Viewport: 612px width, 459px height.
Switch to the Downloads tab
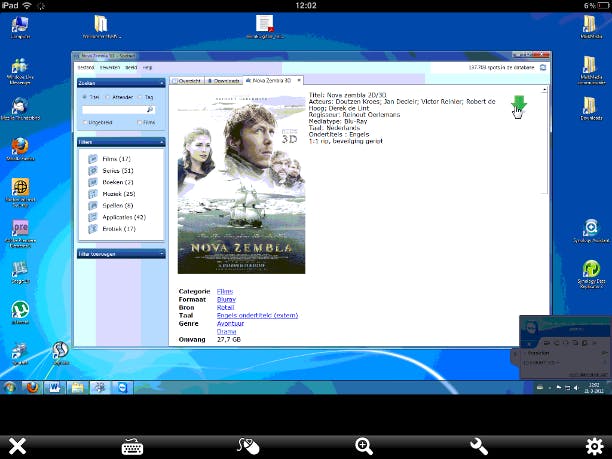[x=223, y=81]
